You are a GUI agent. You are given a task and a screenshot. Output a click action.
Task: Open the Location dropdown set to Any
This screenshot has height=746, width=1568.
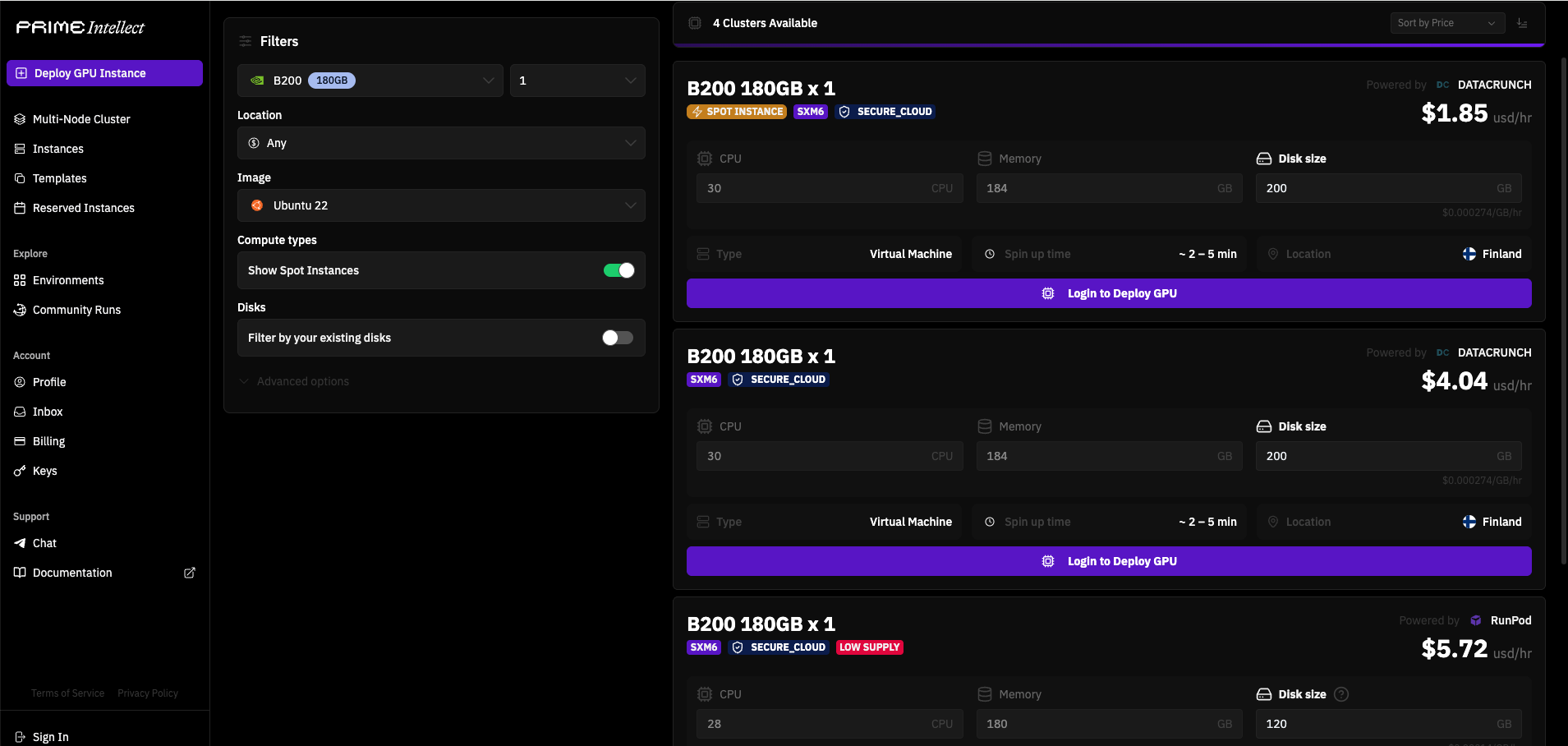(440, 143)
